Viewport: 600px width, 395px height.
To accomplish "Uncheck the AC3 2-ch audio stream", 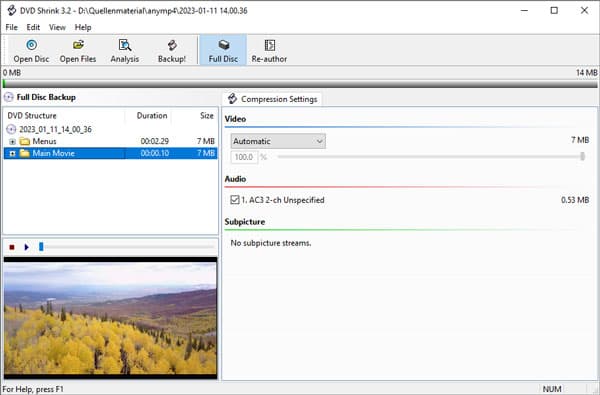I will [235, 200].
